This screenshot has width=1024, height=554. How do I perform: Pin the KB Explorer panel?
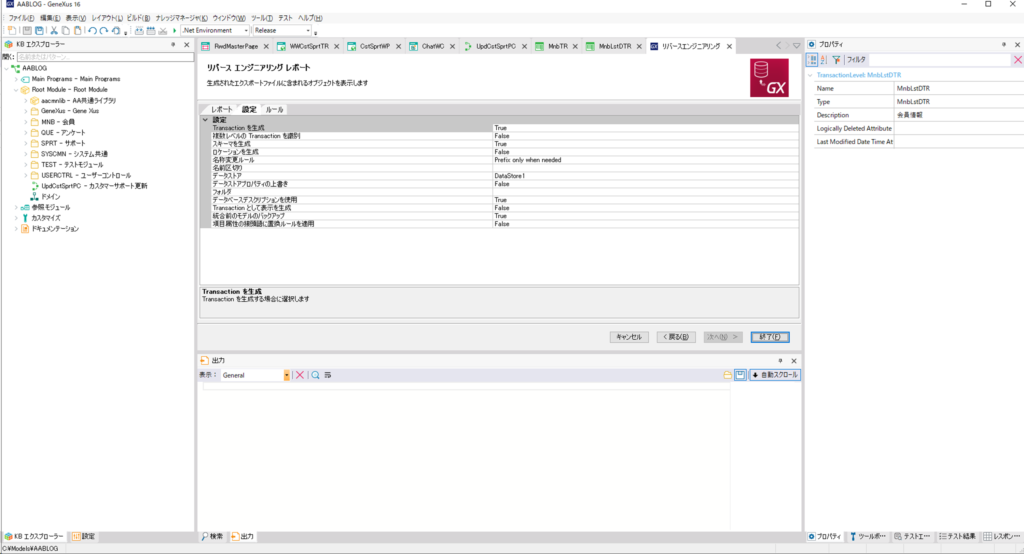[x=173, y=44]
